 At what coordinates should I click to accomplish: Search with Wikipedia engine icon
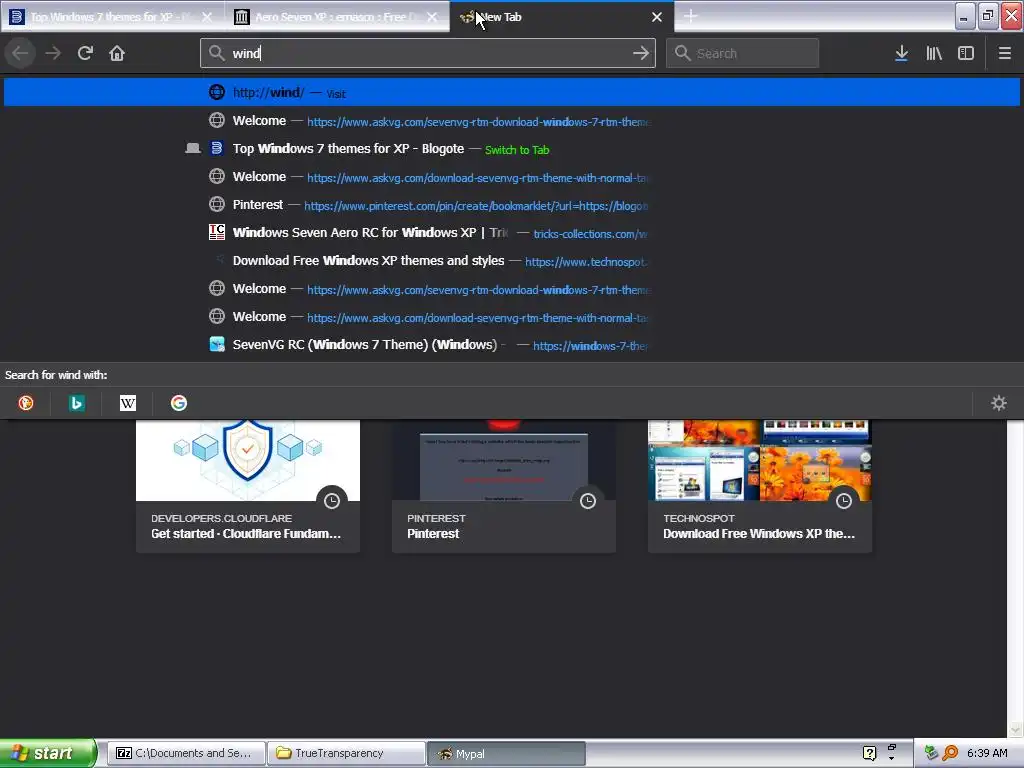(128, 403)
